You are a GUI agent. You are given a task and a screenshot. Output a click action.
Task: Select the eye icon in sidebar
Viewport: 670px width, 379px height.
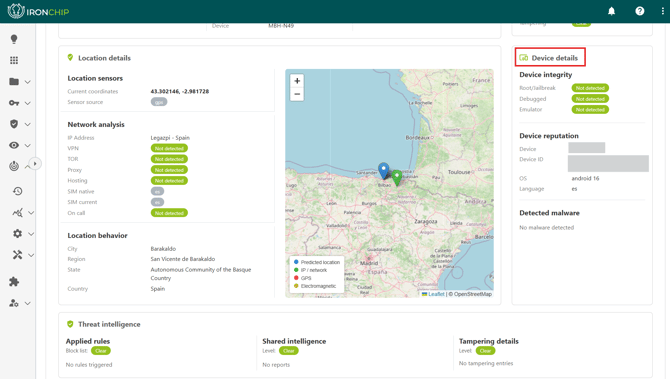(14, 145)
